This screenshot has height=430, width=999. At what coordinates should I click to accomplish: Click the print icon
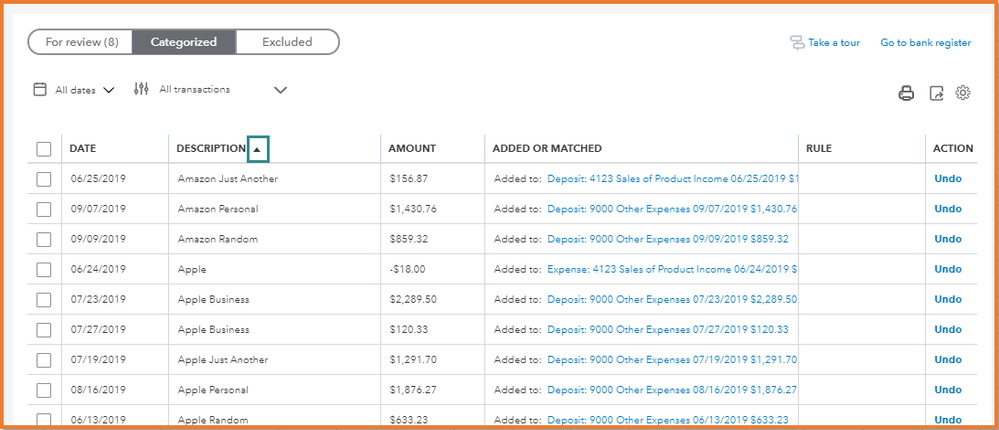click(906, 93)
